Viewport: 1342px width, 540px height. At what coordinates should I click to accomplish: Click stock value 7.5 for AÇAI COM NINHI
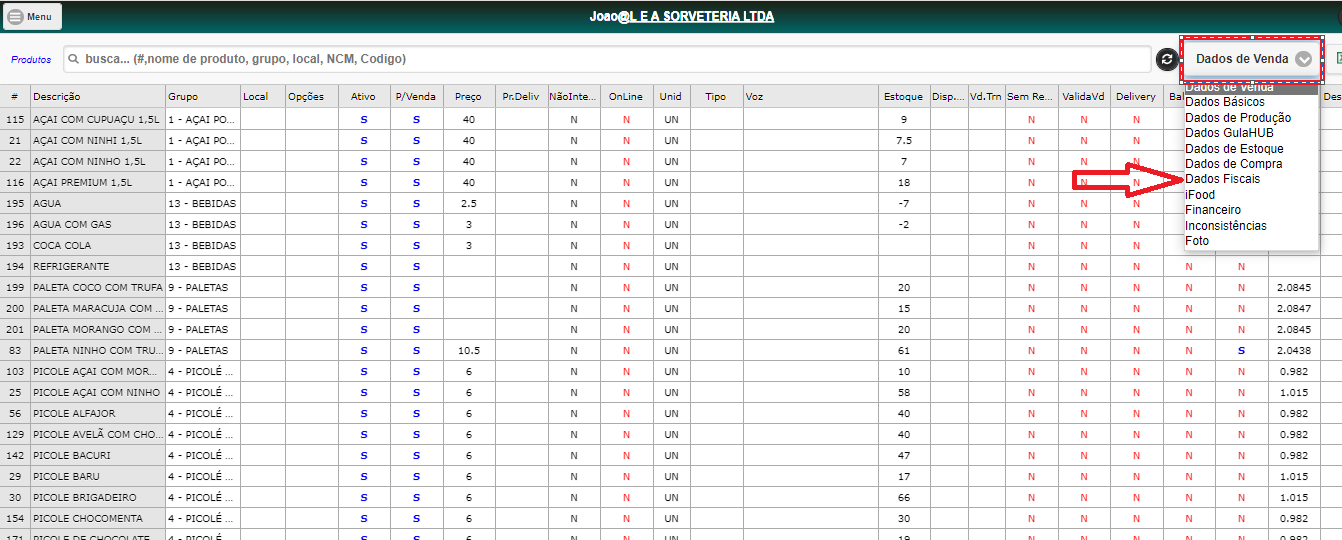(x=903, y=141)
